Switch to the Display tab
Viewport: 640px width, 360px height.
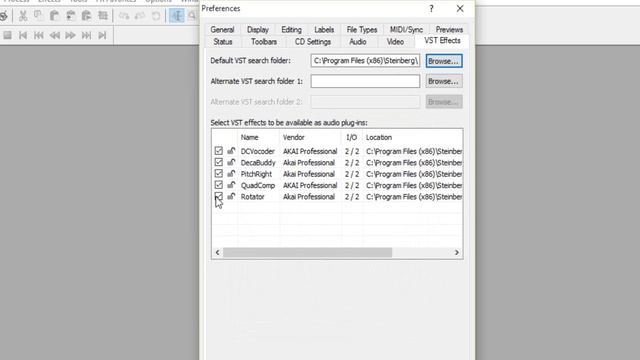pyautogui.click(x=258, y=30)
